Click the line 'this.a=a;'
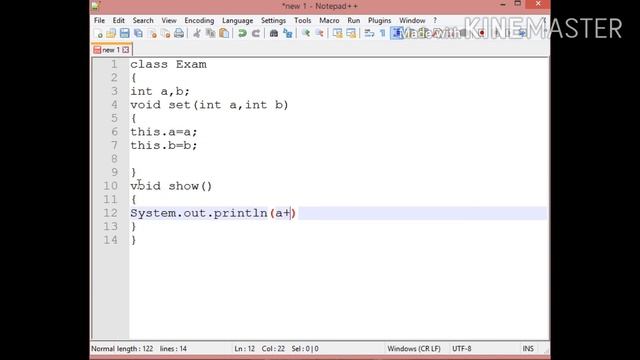The height and width of the screenshot is (360, 640). [164, 132]
